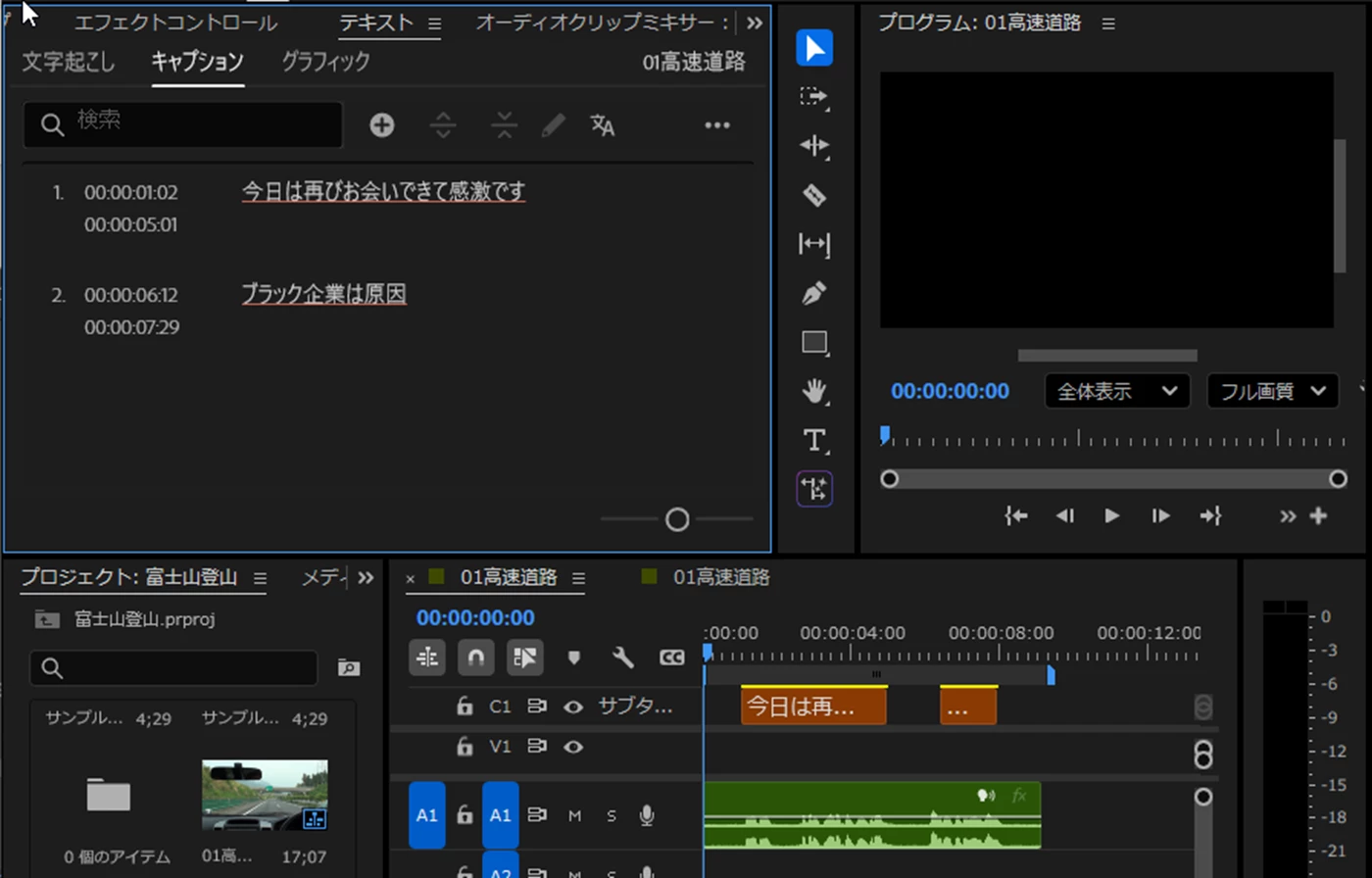Image resolution: width=1372 pixels, height=878 pixels.
Task: Toggle linked selection button in timeline
Action: coord(525,658)
